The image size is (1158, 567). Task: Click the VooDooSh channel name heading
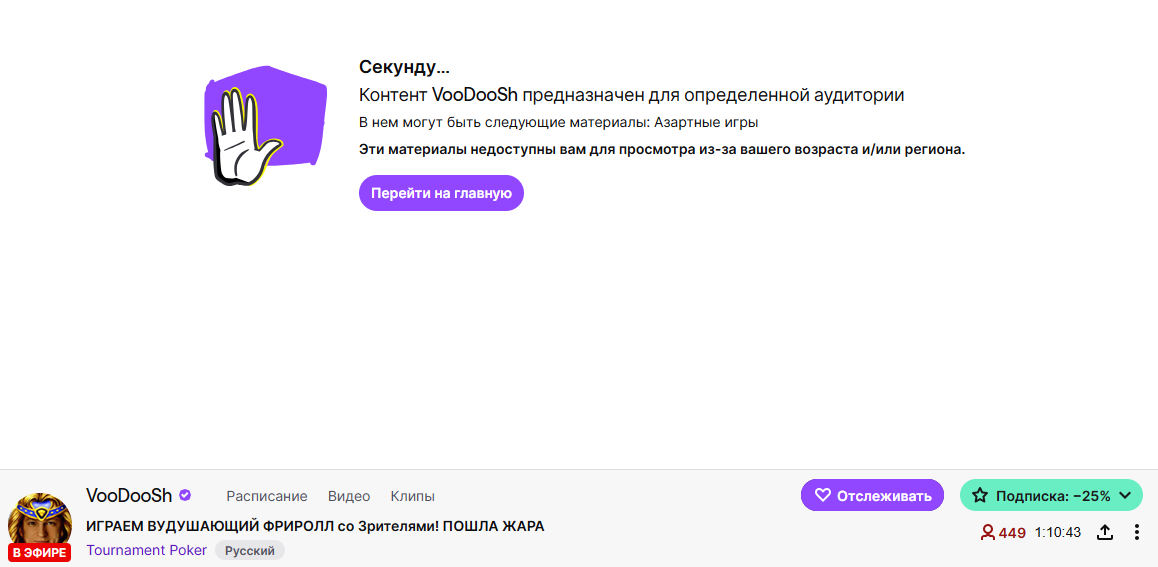pyautogui.click(x=129, y=495)
